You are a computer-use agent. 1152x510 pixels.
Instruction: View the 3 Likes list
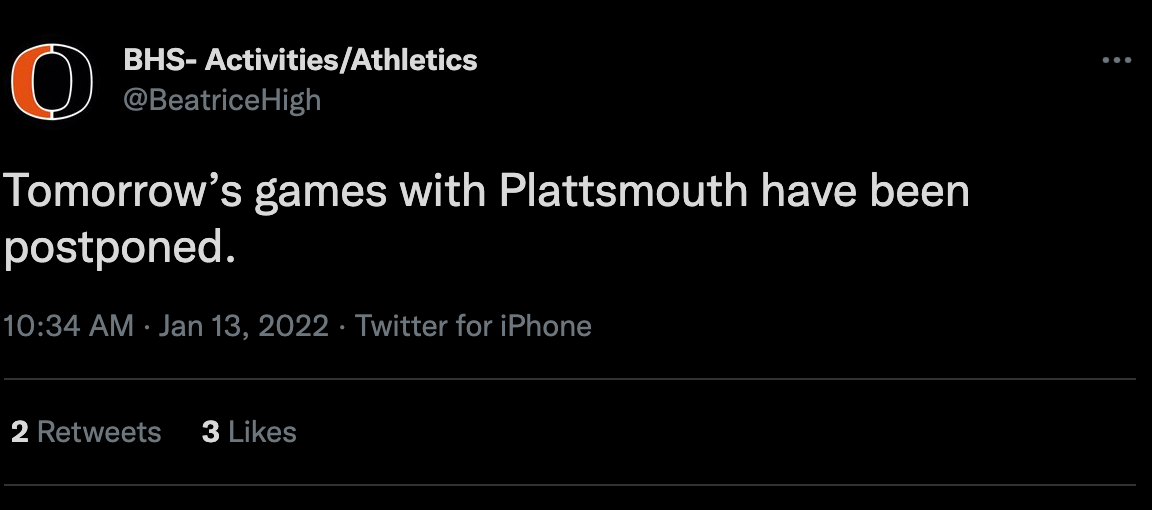[249, 432]
